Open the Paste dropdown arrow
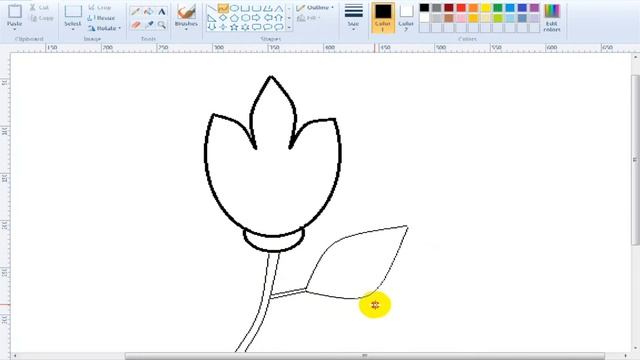The width and height of the screenshot is (640, 360). [x=15, y=29]
